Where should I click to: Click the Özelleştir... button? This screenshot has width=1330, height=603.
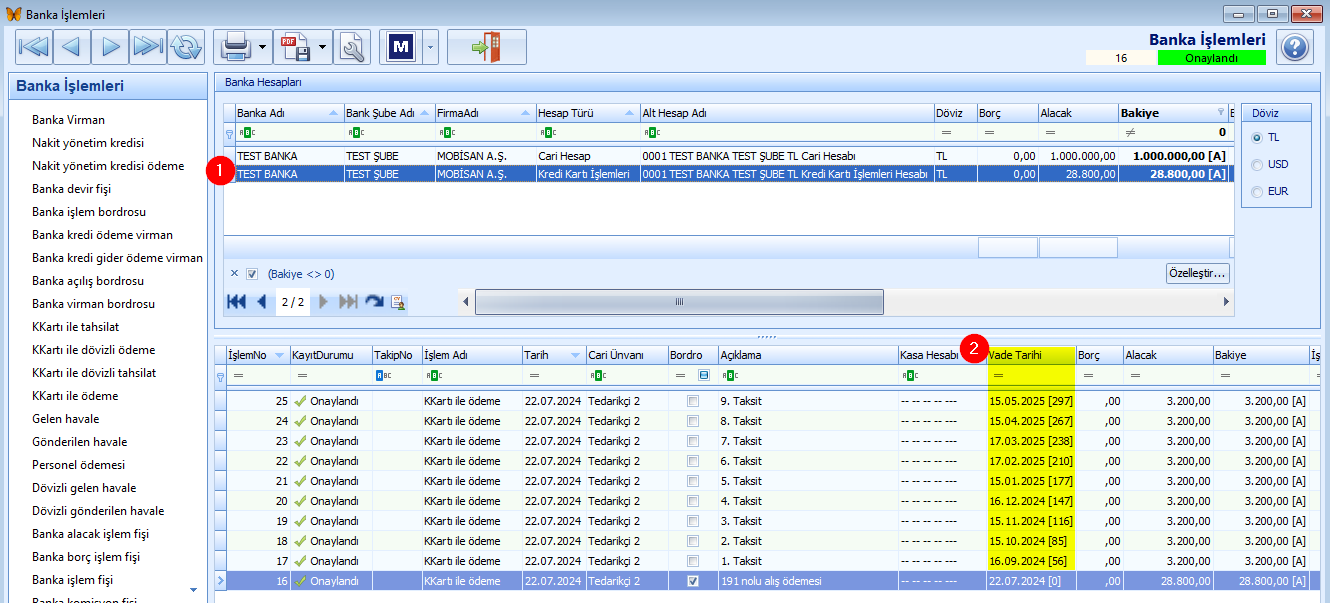[1198, 273]
